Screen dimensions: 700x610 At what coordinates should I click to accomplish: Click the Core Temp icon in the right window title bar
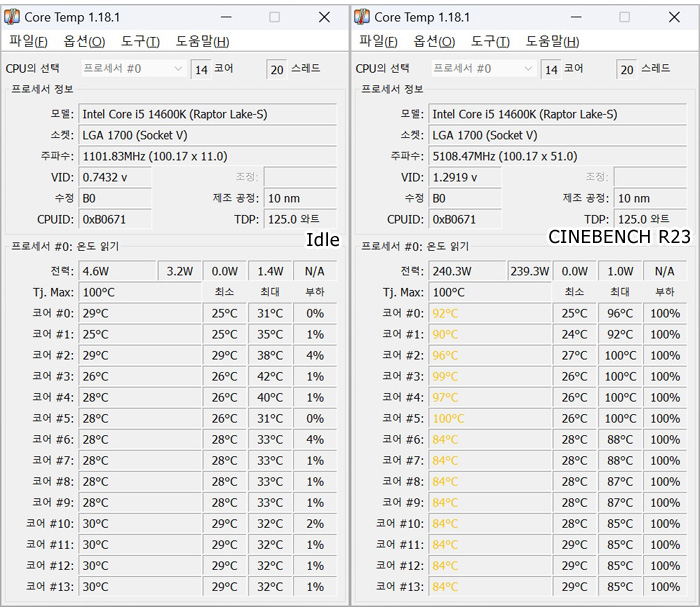pos(362,17)
